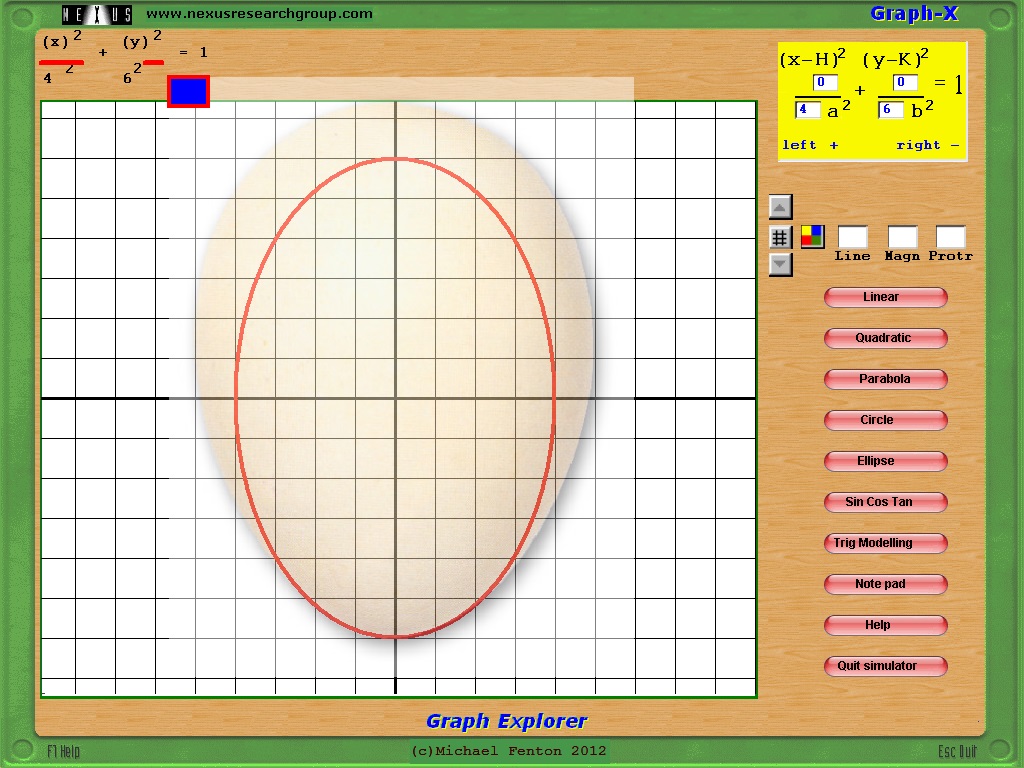Click the up arrow above the grid icon
1024x768 pixels.
point(780,207)
